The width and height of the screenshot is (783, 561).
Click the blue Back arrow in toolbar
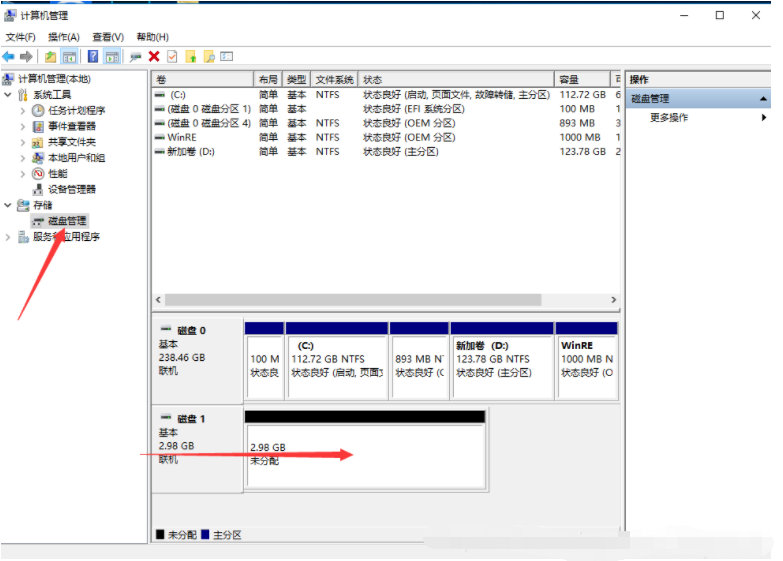coord(8,56)
